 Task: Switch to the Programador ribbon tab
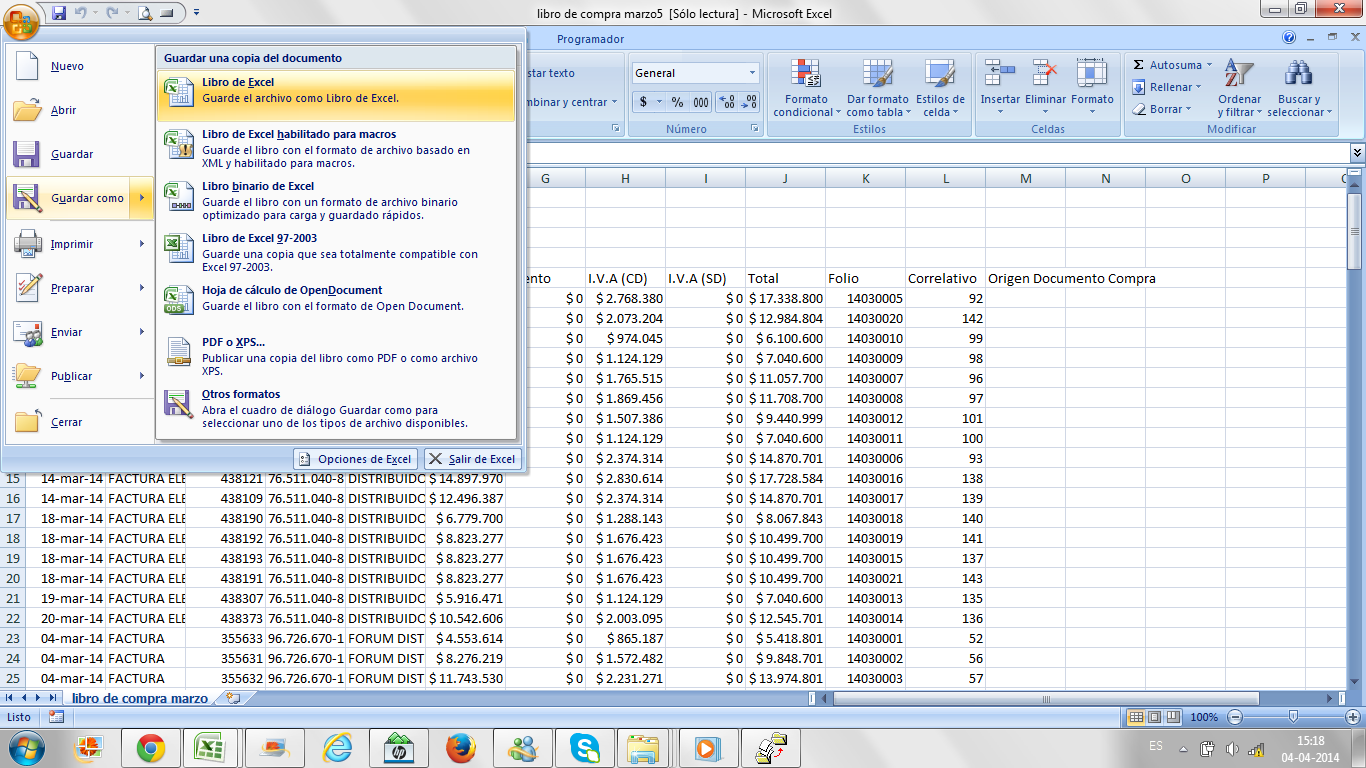pos(590,39)
